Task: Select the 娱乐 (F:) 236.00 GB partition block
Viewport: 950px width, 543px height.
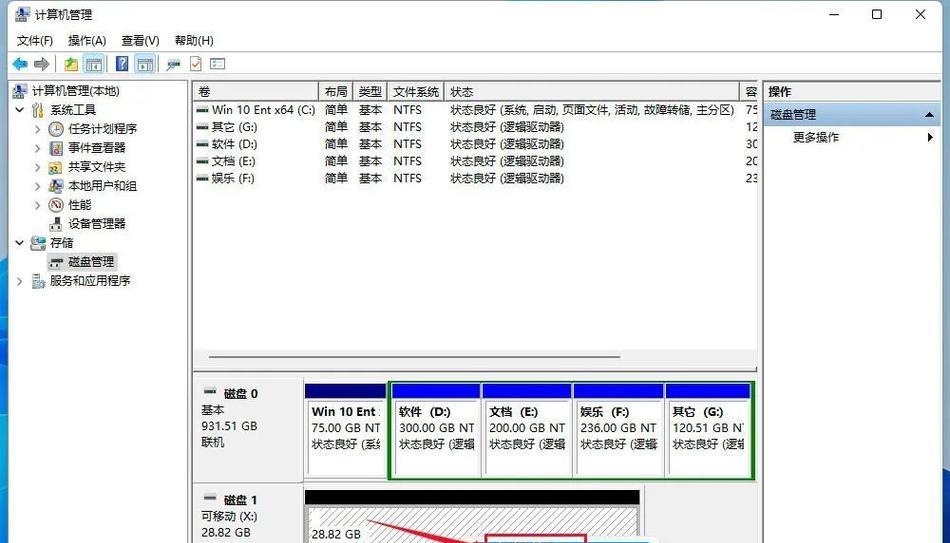Action: pos(619,430)
